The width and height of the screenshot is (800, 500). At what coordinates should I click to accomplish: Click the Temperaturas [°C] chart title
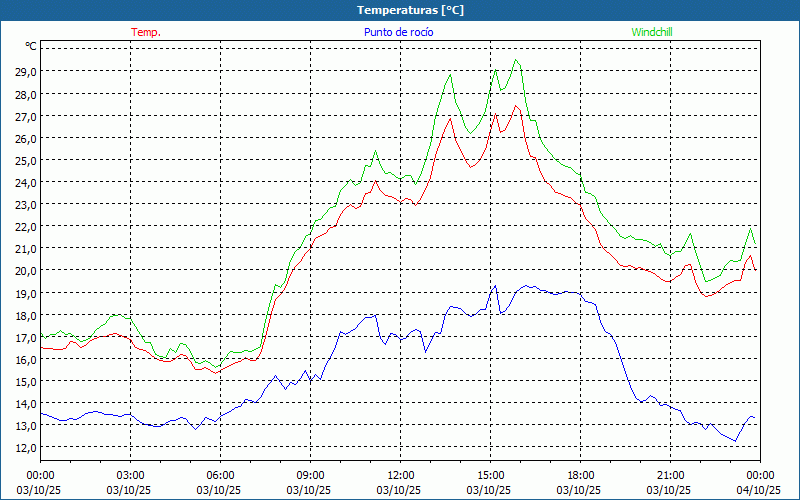tap(410, 10)
